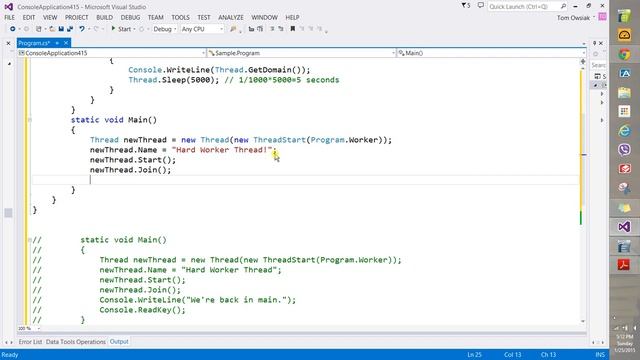Open the TOOLS menu

(180, 17)
